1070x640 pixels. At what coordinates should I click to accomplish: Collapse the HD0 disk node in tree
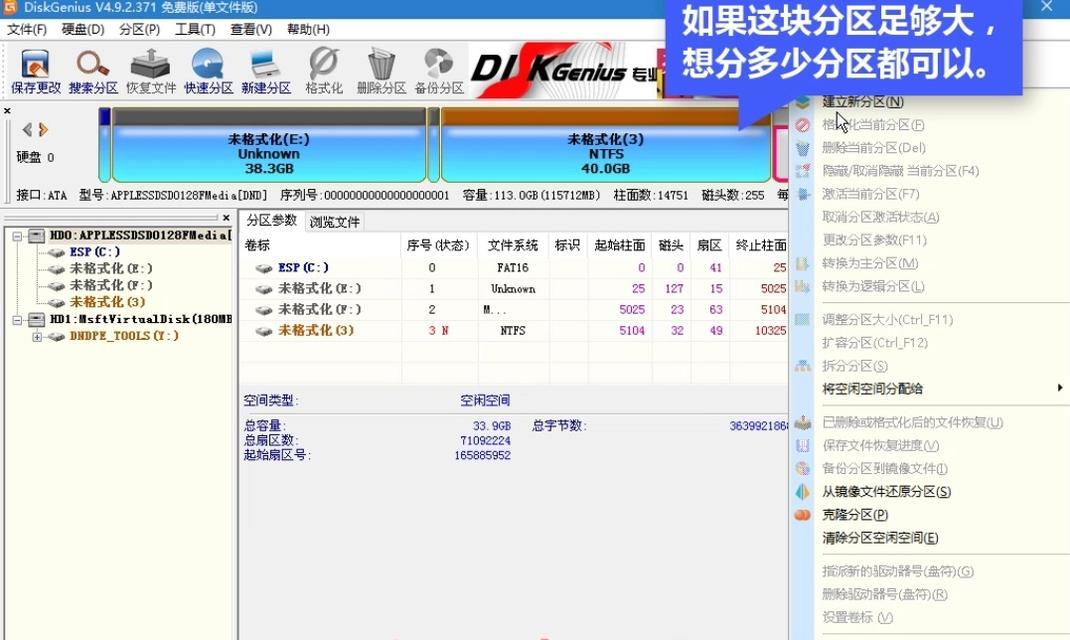pos(18,236)
